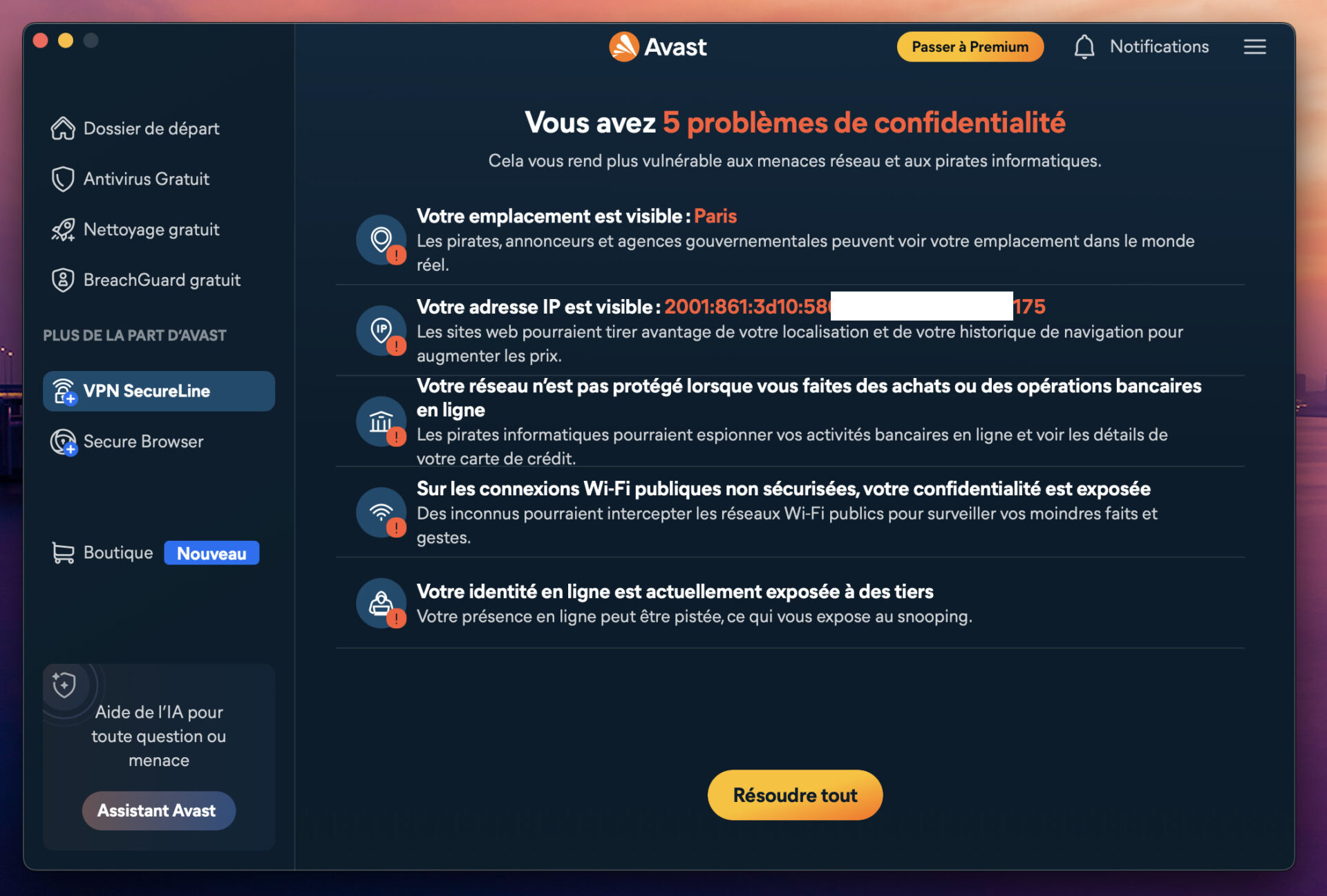The width and height of the screenshot is (1327, 896).
Task: Click the visible location Paris text
Action: [715, 216]
